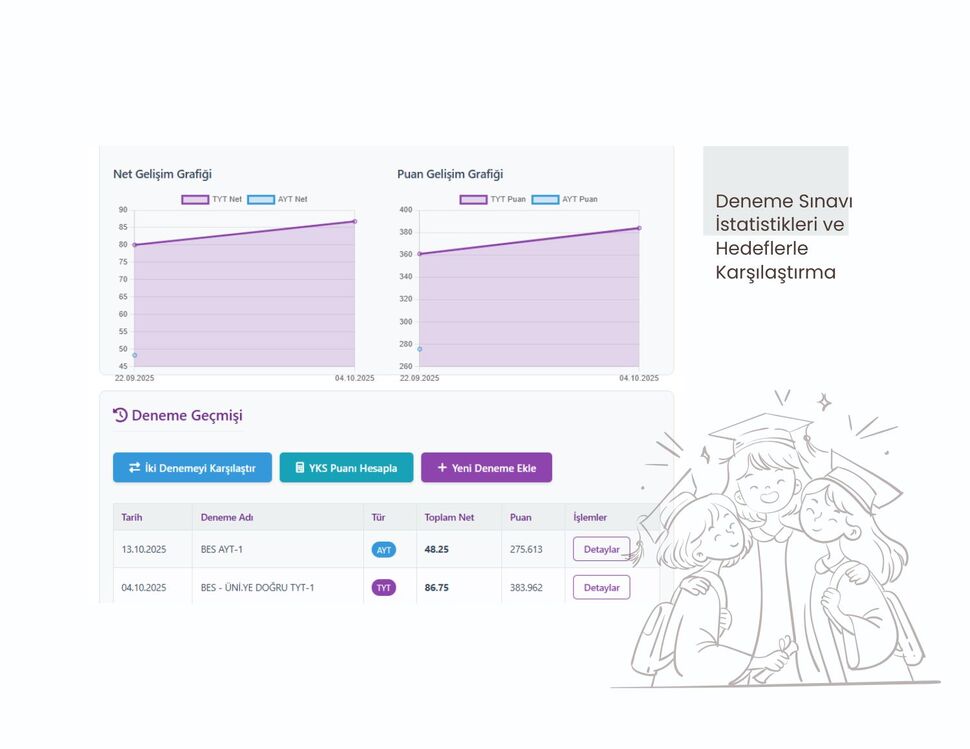Click the plus icon on Yeni Deneme Ekle
970x749 pixels.
pos(442,468)
